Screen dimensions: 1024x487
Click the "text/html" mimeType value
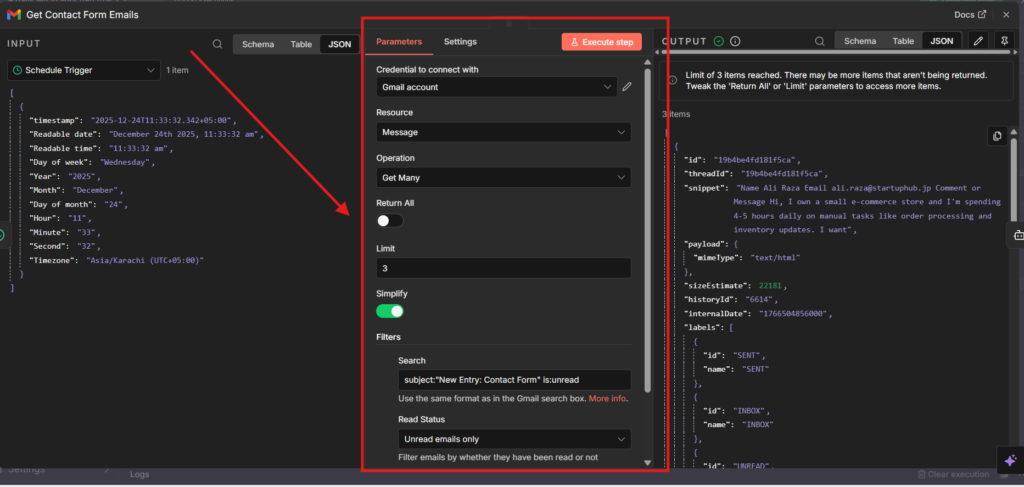click(x=775, y=258)
